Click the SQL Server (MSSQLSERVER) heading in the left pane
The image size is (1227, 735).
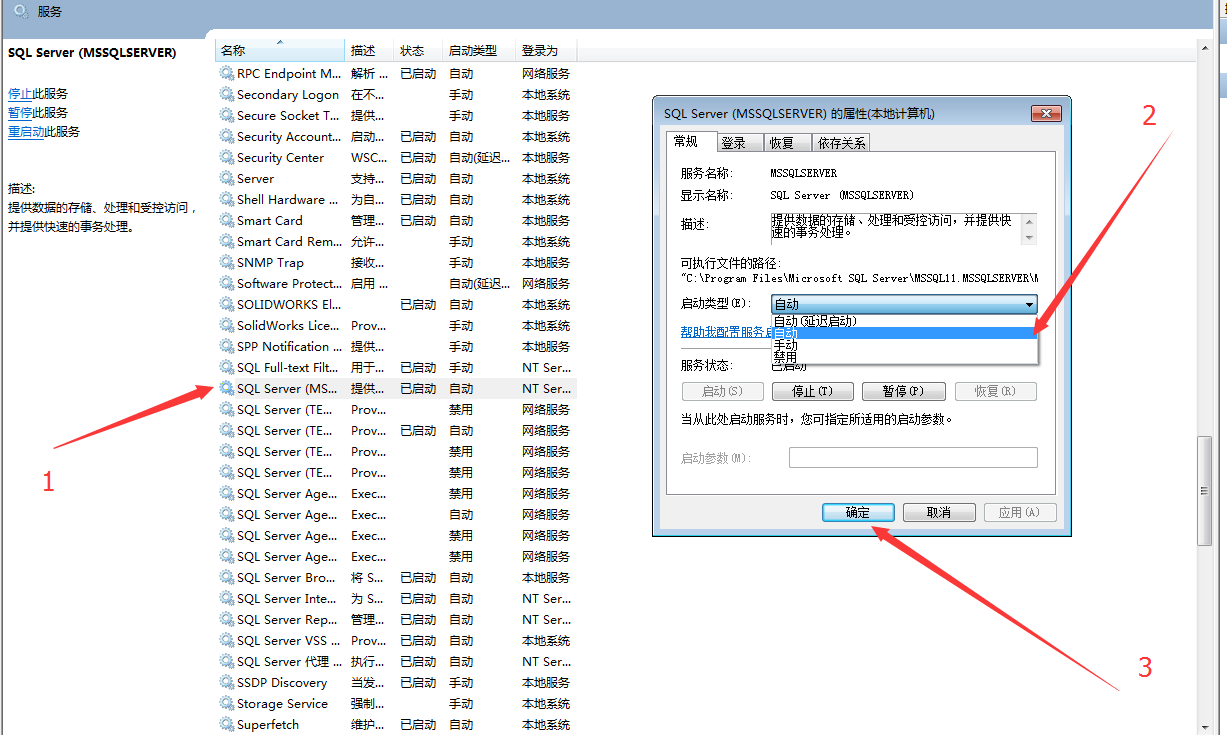click(x=92, y=52)
